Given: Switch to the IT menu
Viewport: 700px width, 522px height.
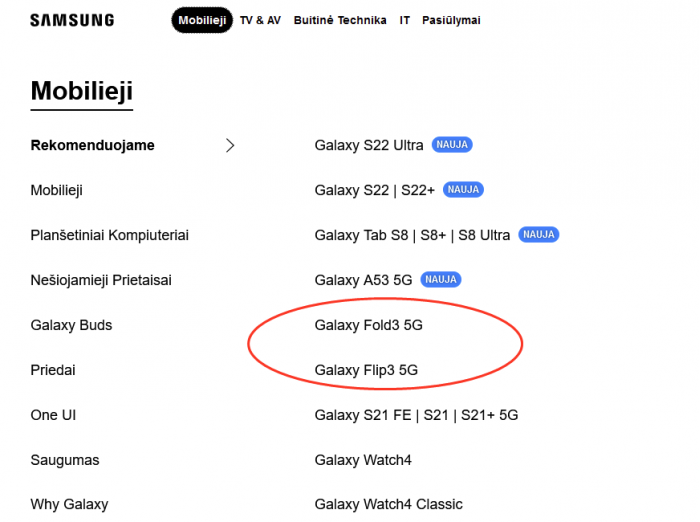Looking at the screenshot, I should tap(405, 20).
